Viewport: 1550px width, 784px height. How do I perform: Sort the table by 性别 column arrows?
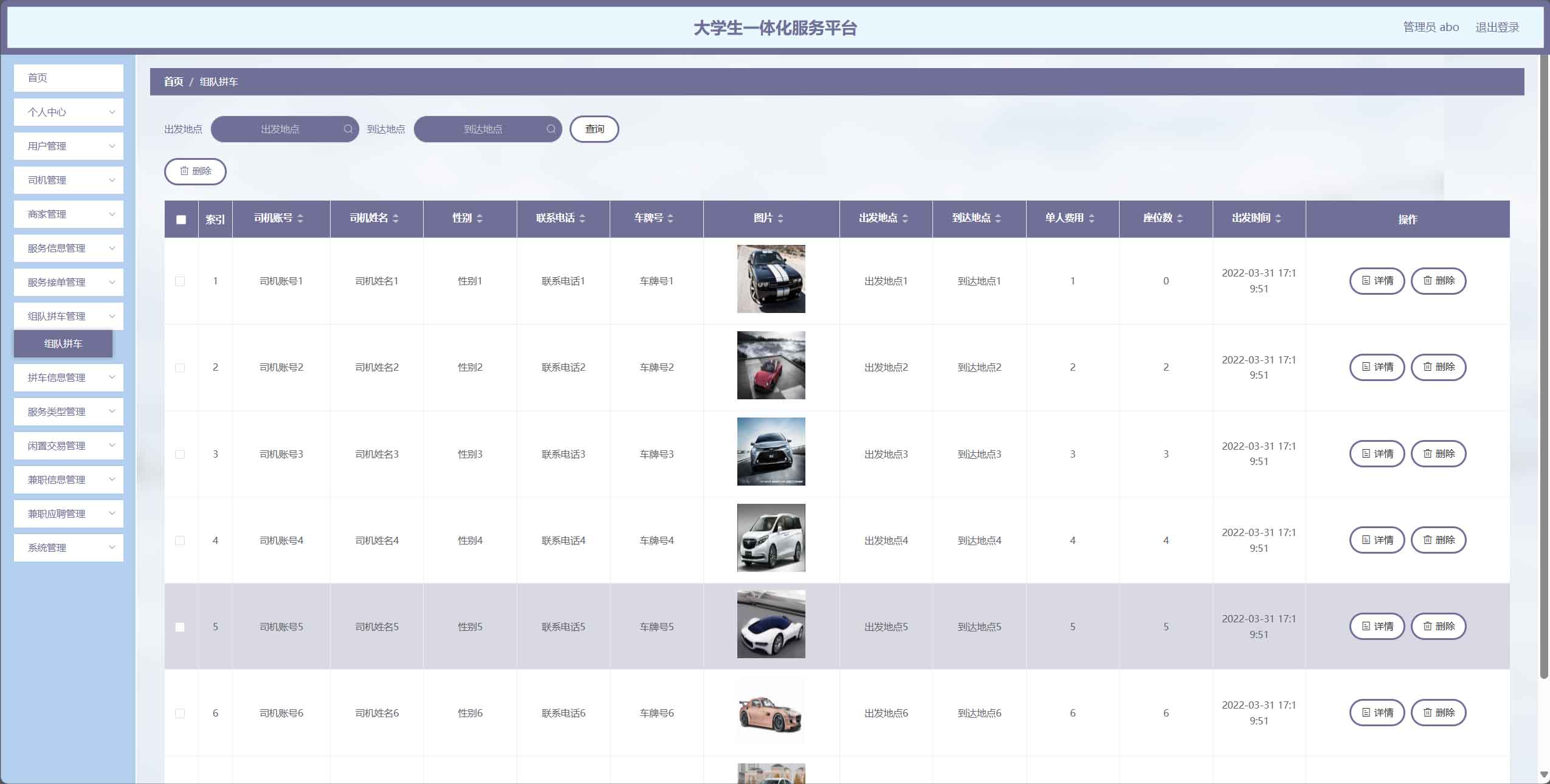480,218
